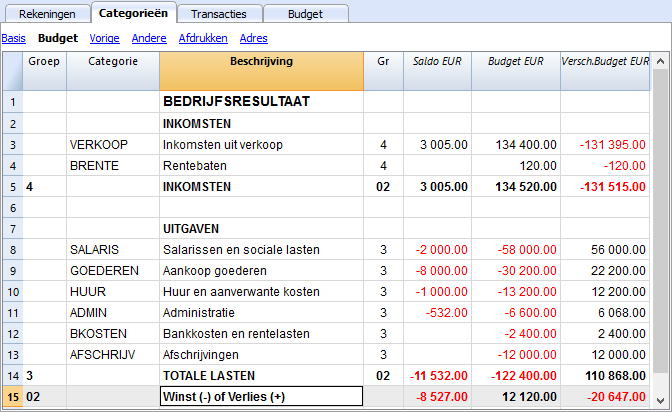Open the rightmost Budget tab
This screenshot has width=672, height=412.
pyautogui.click(x=305, y=14)
